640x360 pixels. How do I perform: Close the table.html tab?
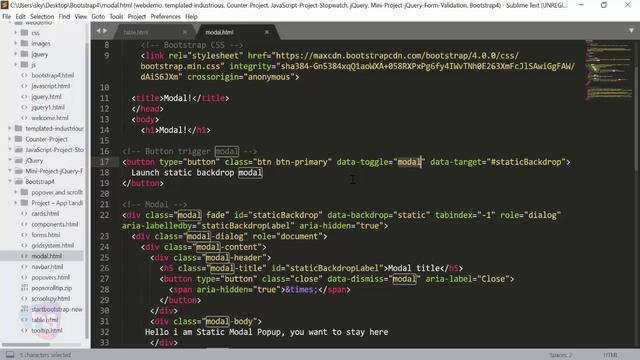pos(185,32)
